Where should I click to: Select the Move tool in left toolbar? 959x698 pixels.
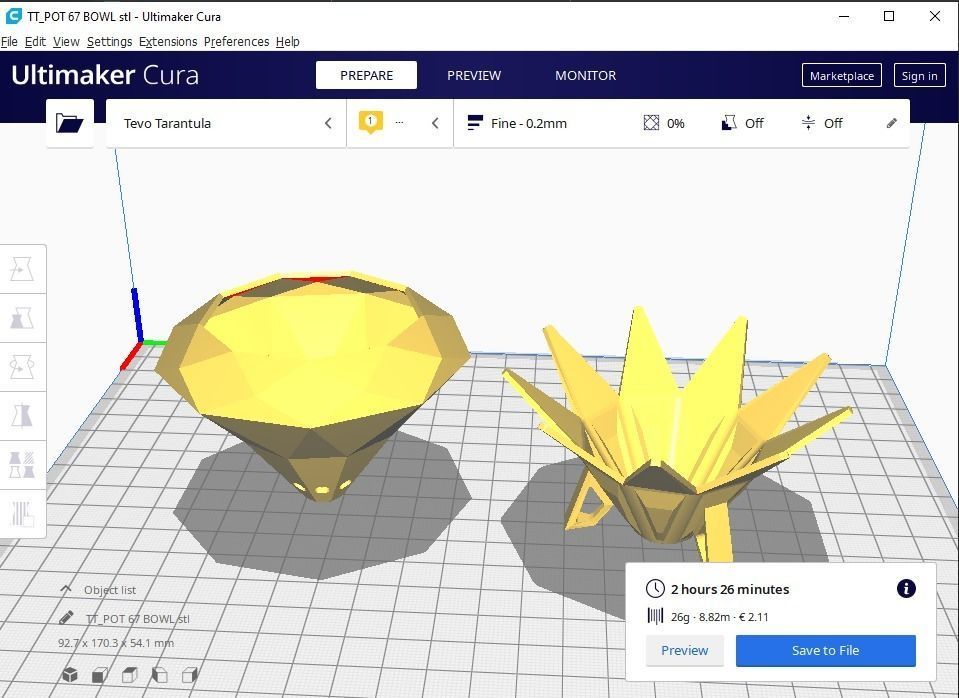[x=22, y=269]
